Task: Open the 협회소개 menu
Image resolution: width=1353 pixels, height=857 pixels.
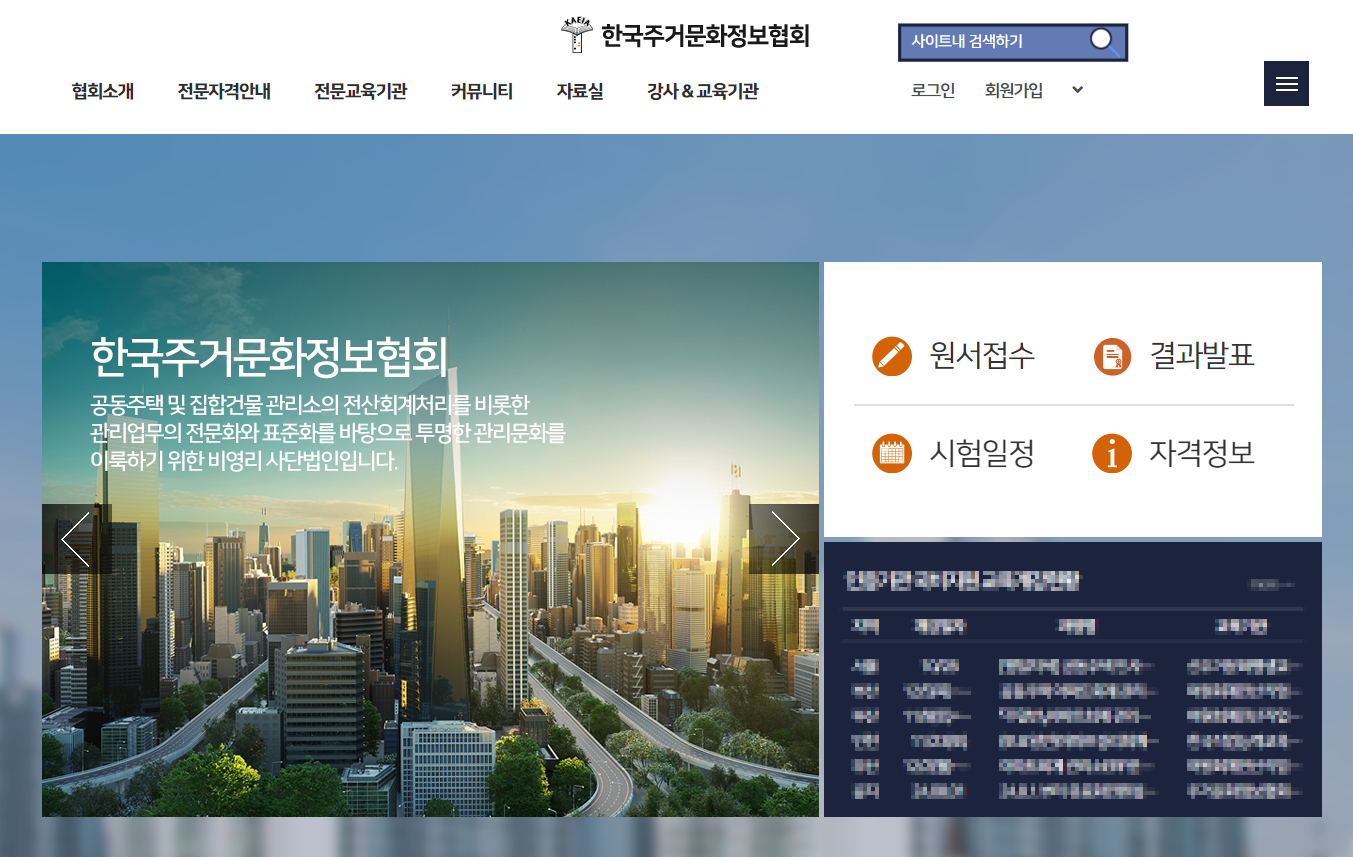Action: pos(103,92)
